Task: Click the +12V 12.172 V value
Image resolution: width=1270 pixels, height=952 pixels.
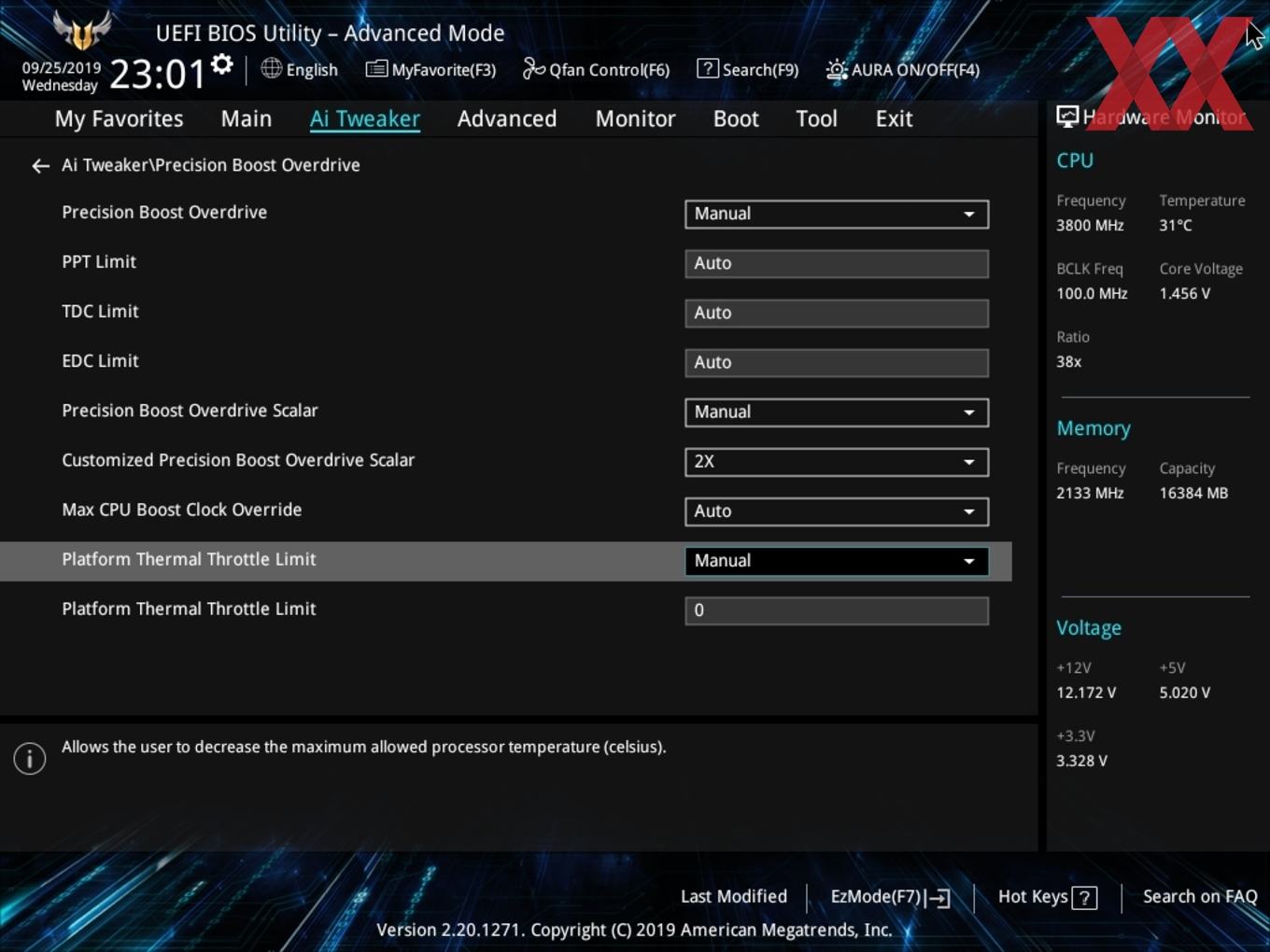Action: click(x=1086, y=693)
